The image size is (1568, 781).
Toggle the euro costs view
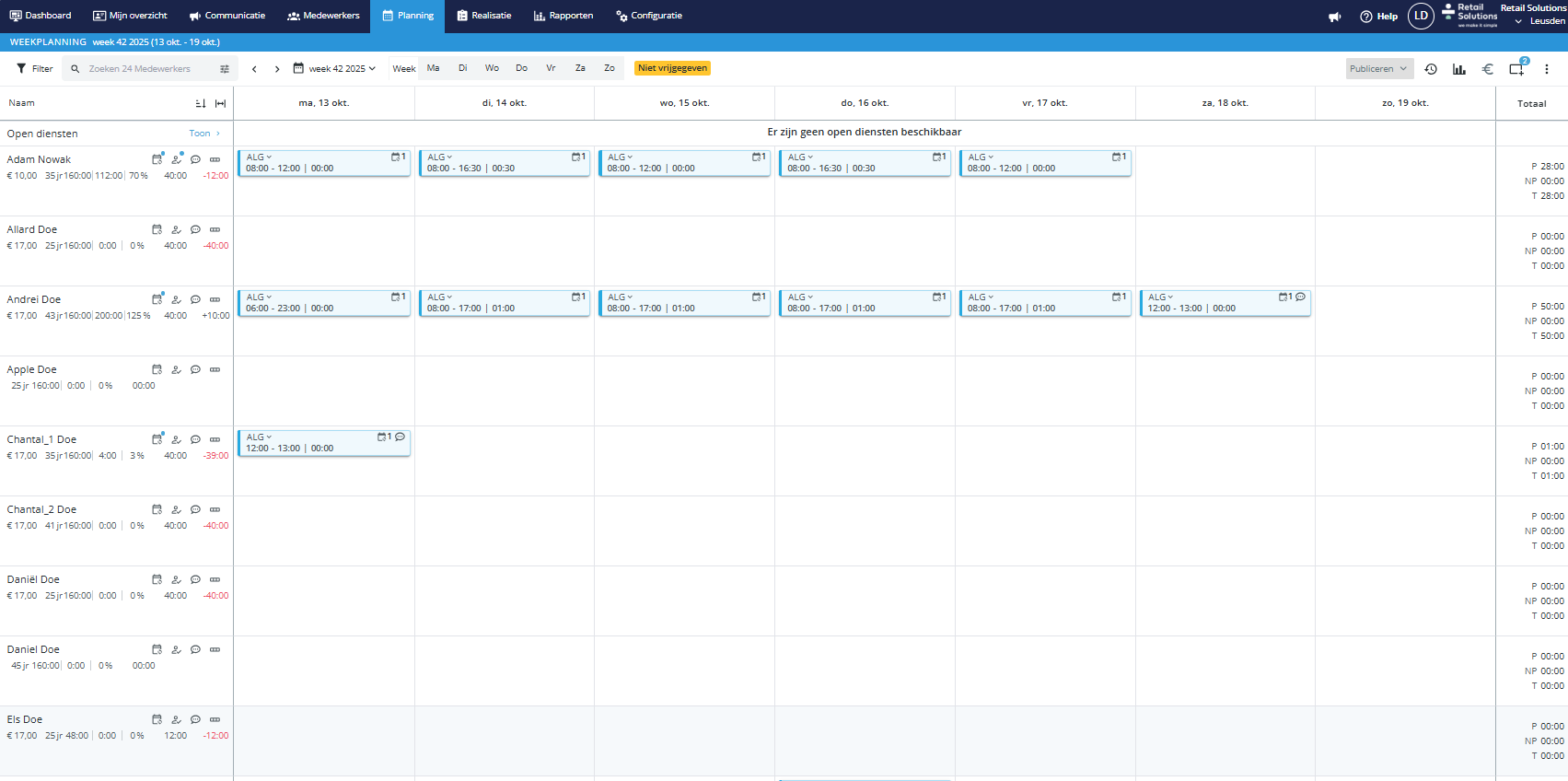[x=1488, y=69]
